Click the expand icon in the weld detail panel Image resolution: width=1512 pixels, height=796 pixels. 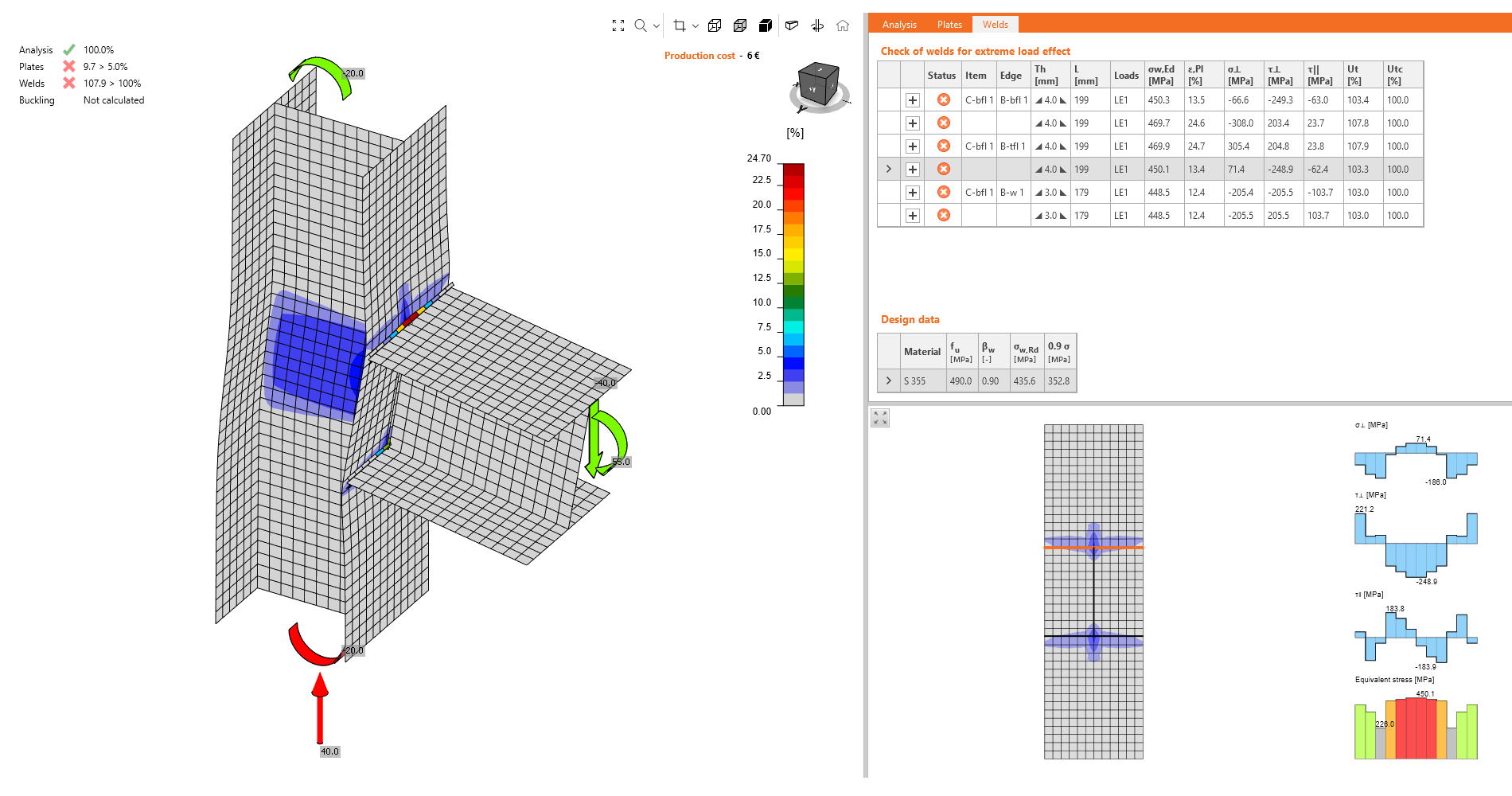point(879,418)
